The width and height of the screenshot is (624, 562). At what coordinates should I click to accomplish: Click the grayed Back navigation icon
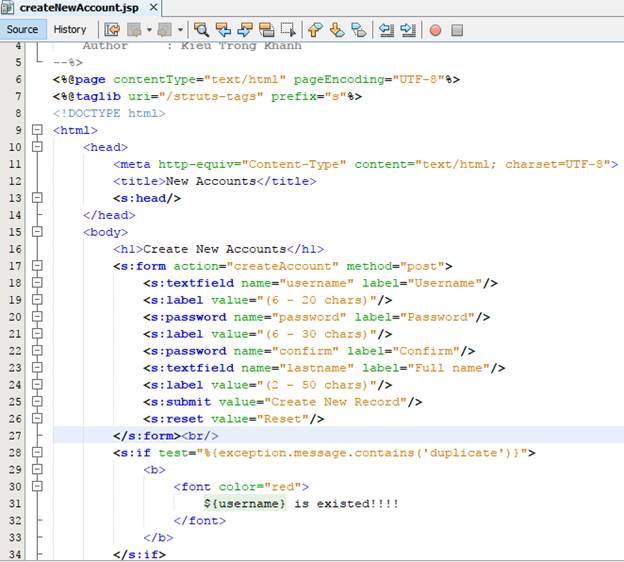click(x=135, y=30)
